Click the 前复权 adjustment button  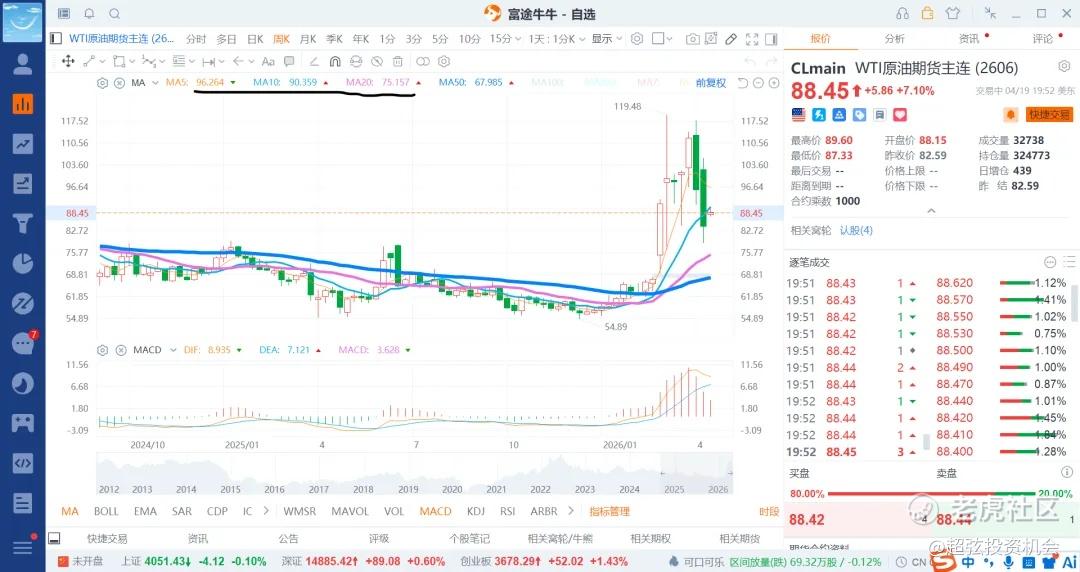[711, 83]
